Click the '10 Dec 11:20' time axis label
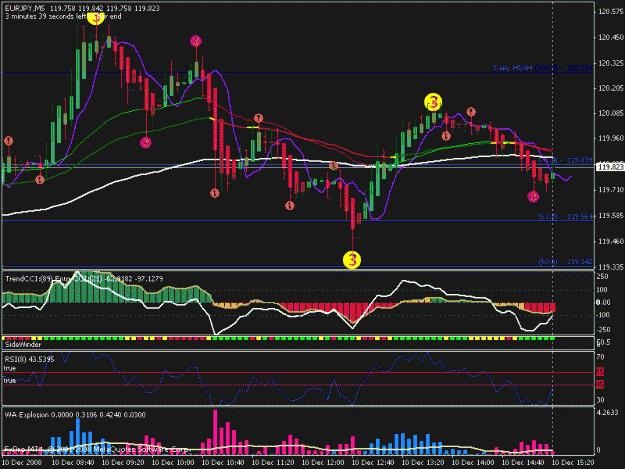Image resolution: width=625 pixels, height=469 pixels. [x=273, y=463]
